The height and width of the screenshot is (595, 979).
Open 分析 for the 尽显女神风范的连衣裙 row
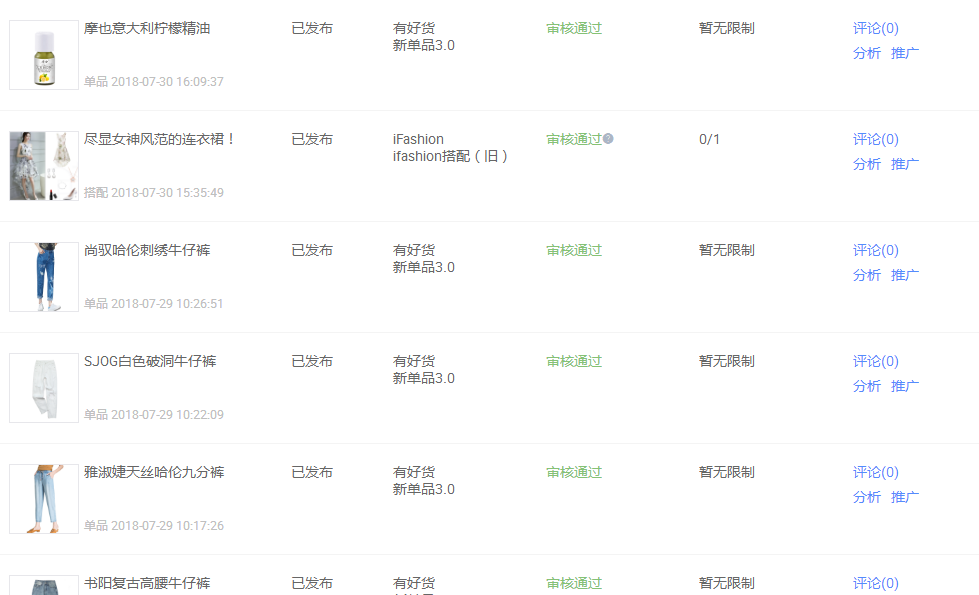pos(867,164)
